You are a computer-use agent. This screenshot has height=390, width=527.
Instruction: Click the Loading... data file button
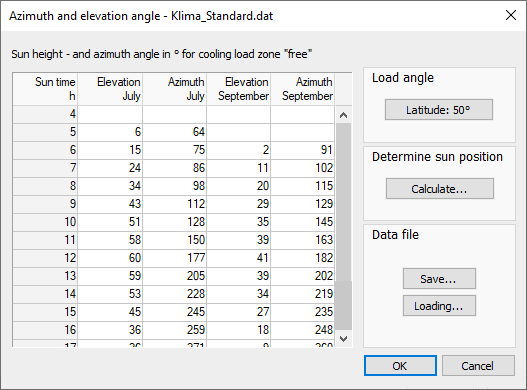[x=439, y=306]
